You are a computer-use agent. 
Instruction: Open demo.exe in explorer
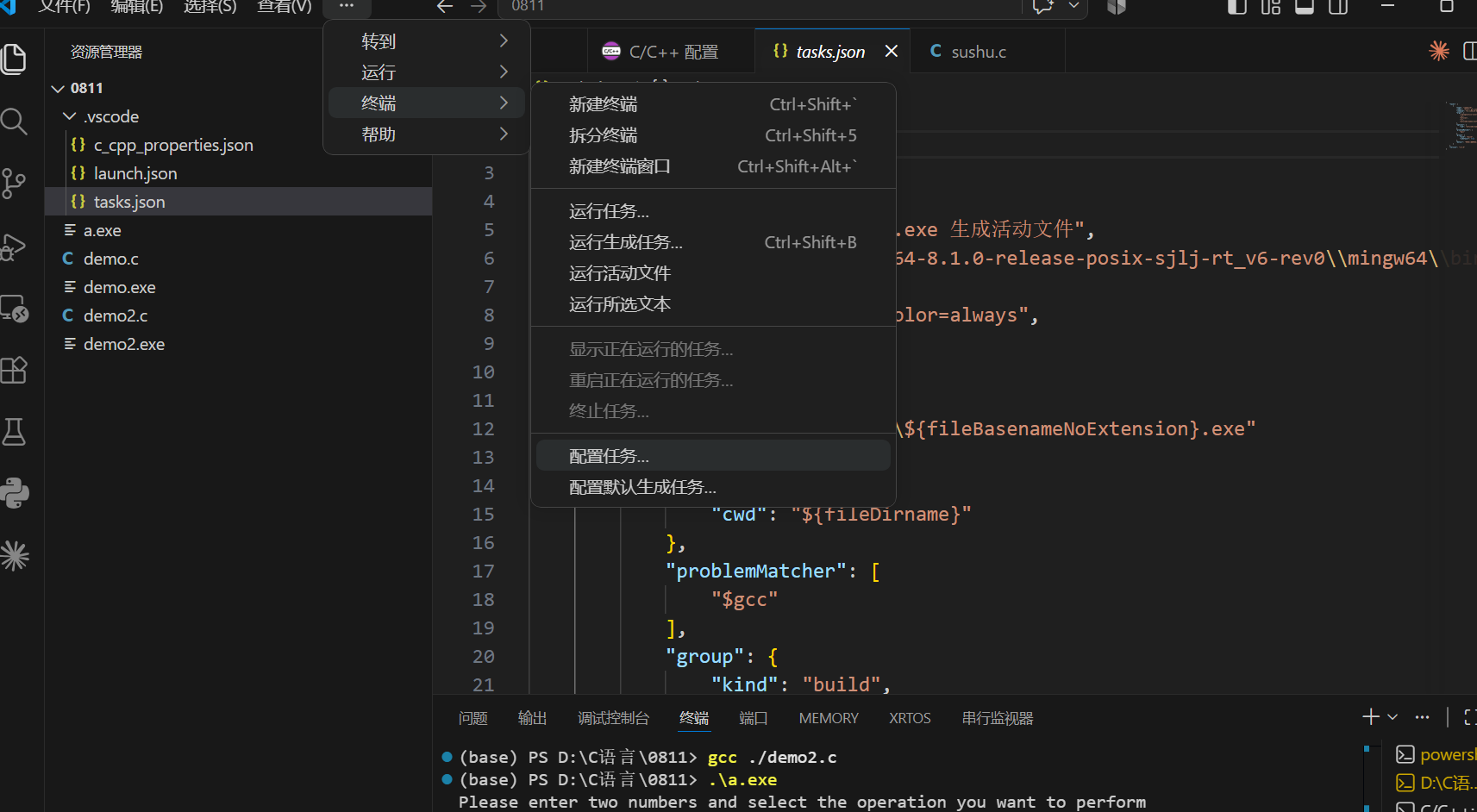119,287
